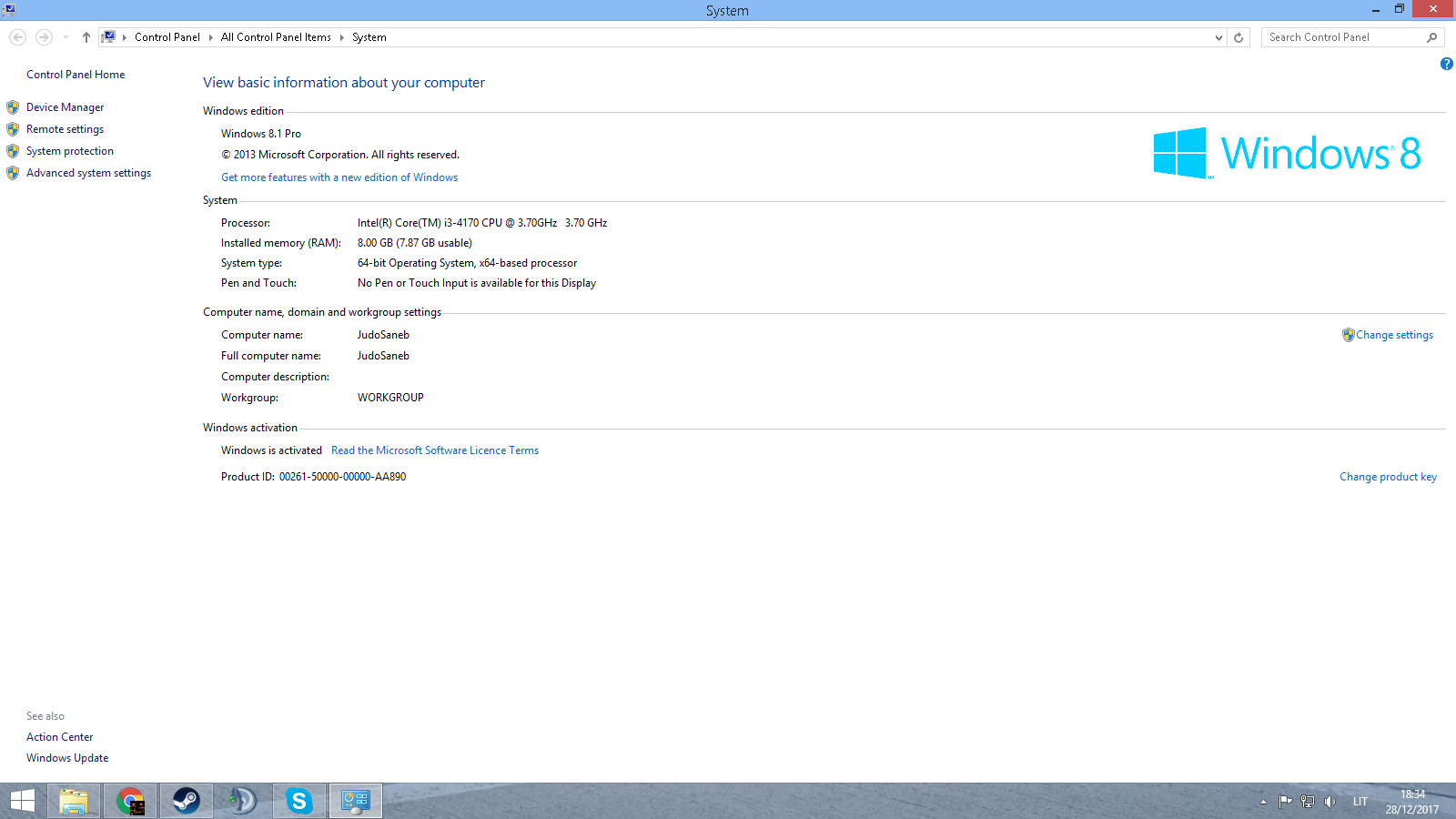Select Control Panel in the breadcrumb
Viewport: 1456px width, 819px height.
point(167,37)
